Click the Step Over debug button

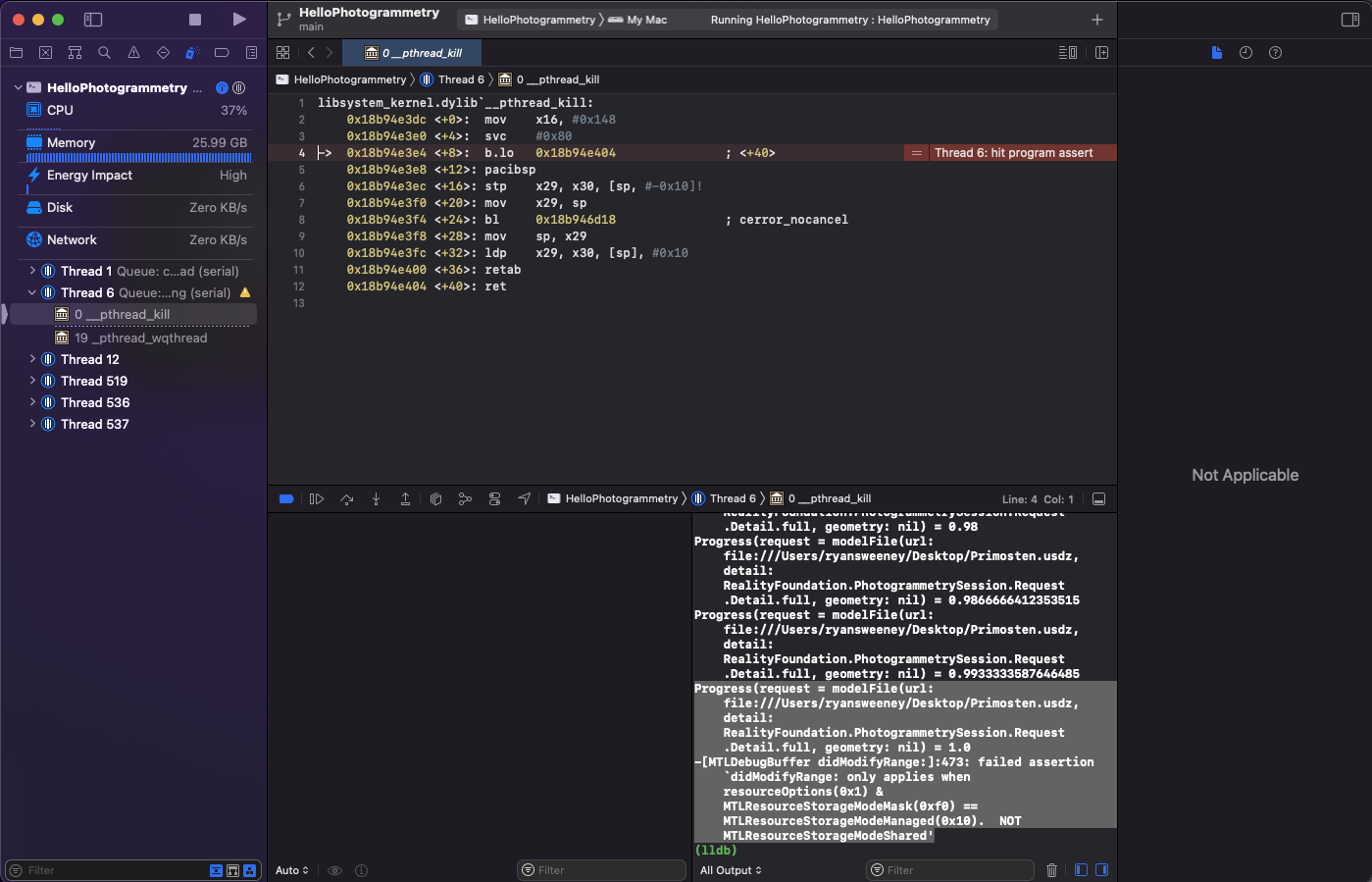[x=346, y=499]
